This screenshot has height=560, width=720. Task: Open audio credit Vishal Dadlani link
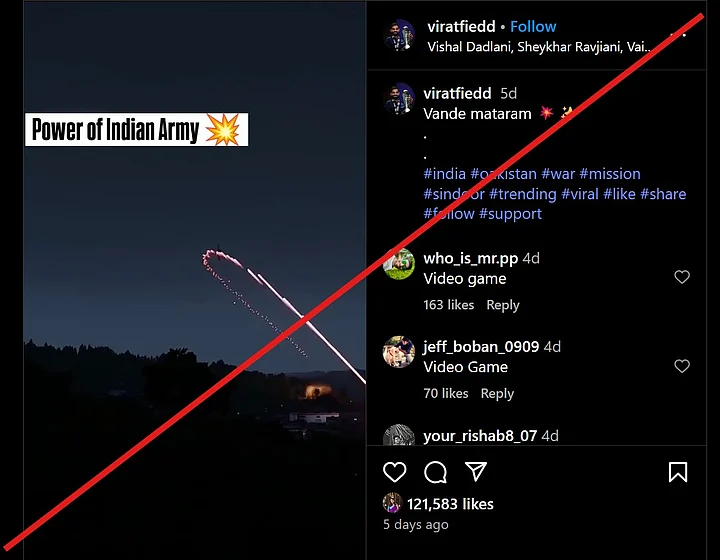[470, 47]
